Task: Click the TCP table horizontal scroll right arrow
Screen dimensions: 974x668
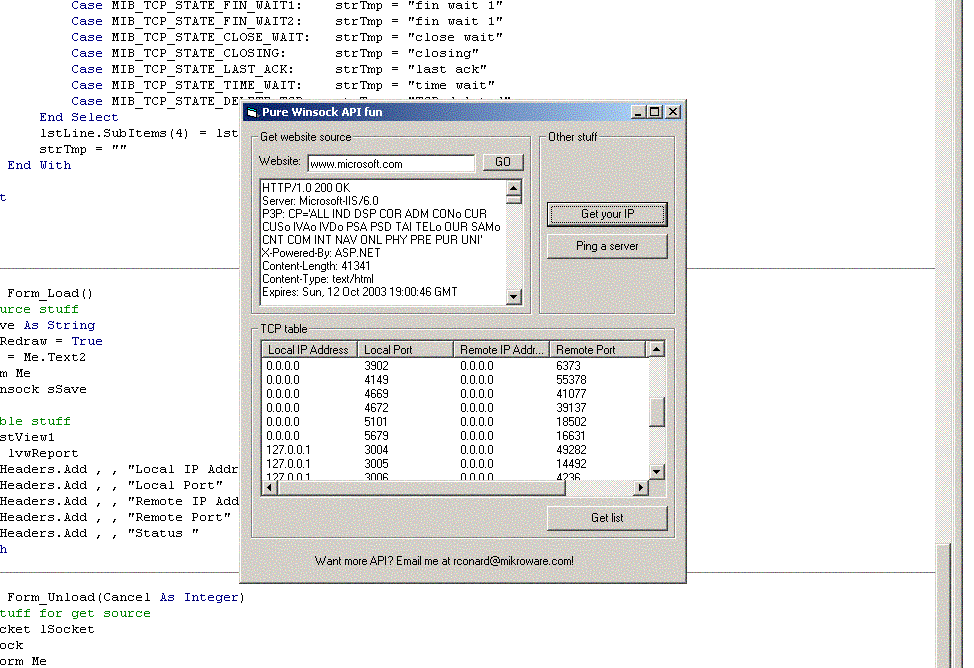Action: [641, 488]
